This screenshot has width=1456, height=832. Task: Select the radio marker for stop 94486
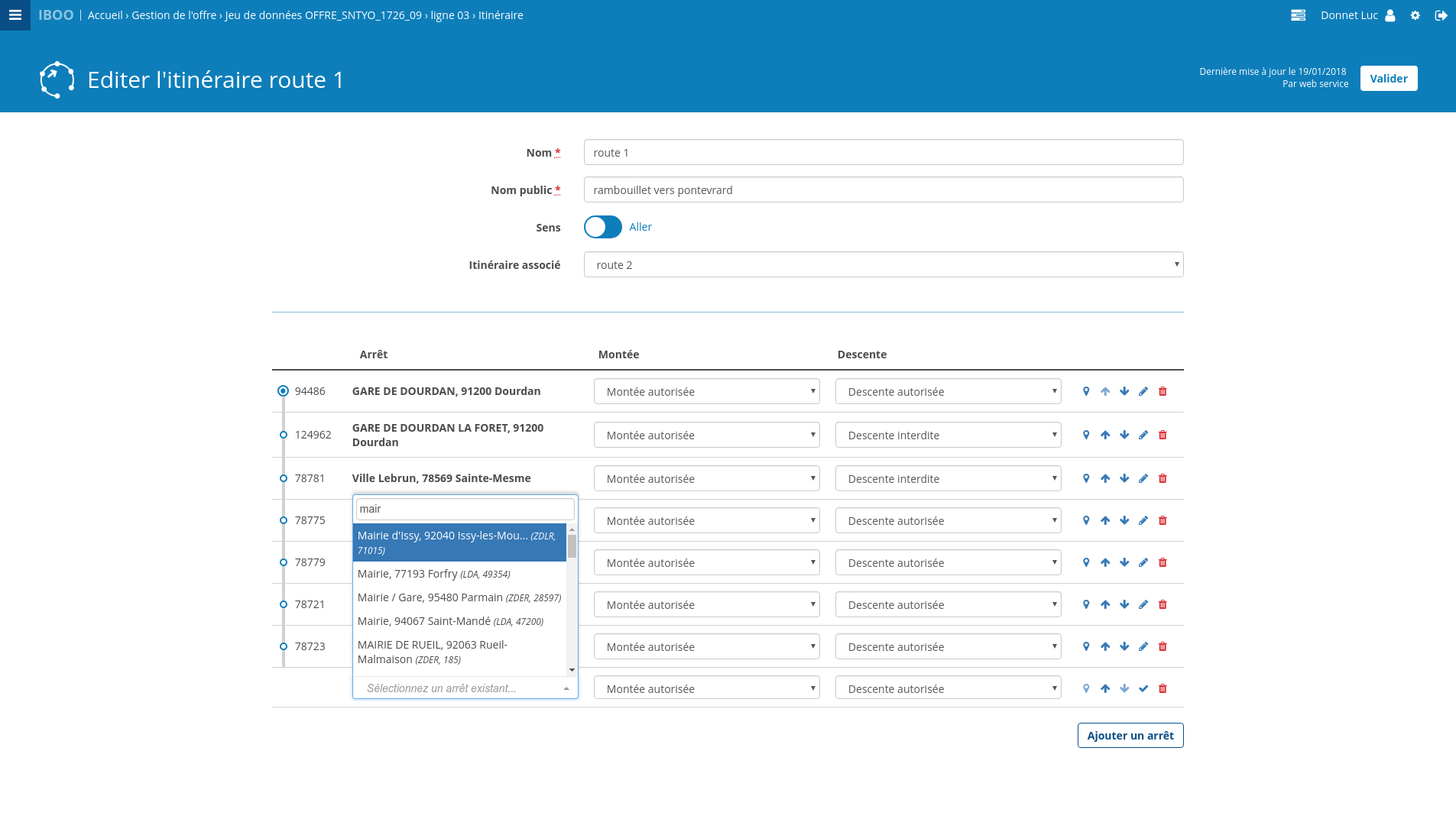tap(283, 391)
